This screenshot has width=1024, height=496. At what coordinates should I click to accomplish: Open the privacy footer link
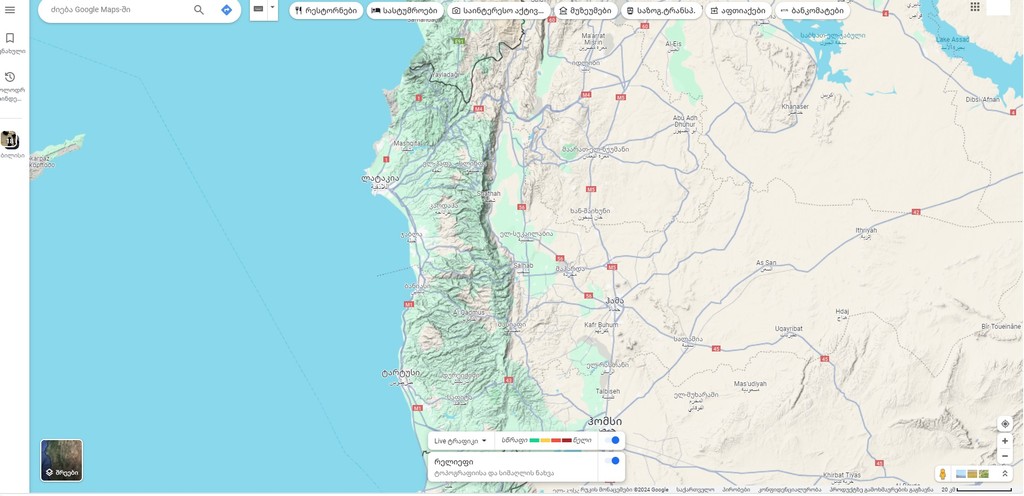point(789,489)
